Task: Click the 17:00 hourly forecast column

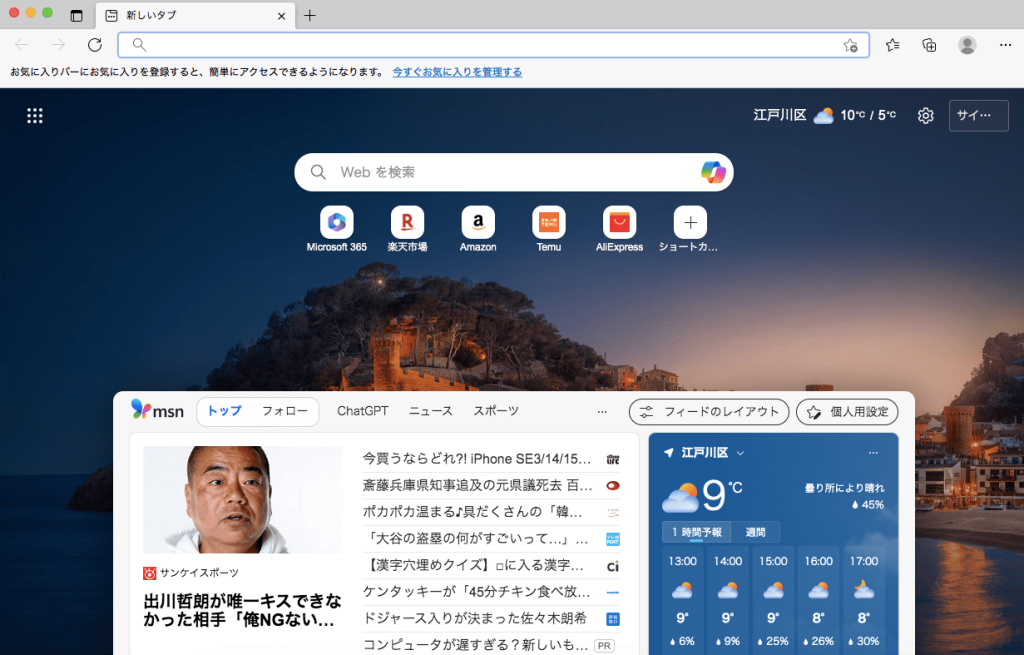Action: 864,601
